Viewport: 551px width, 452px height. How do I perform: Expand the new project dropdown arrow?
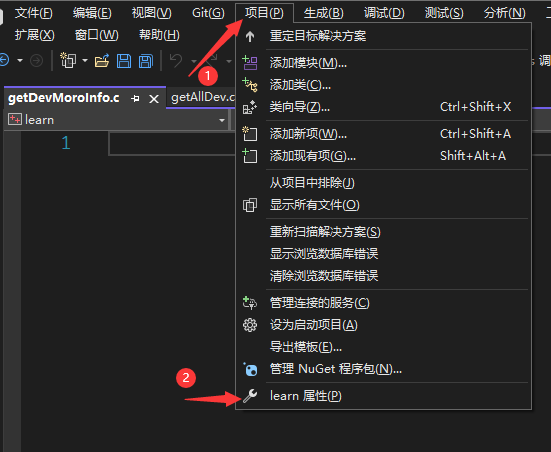[x=85, y=60]
